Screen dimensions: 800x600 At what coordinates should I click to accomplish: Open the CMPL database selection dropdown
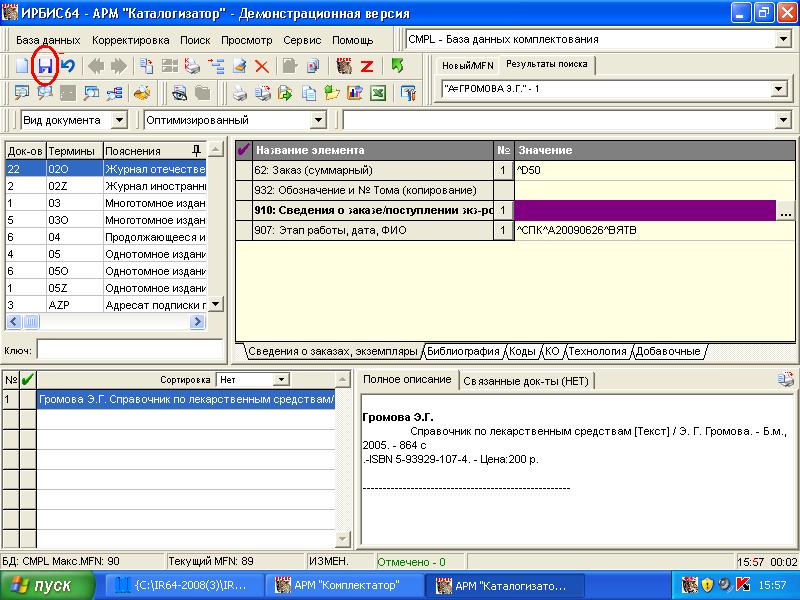point(782,39)
